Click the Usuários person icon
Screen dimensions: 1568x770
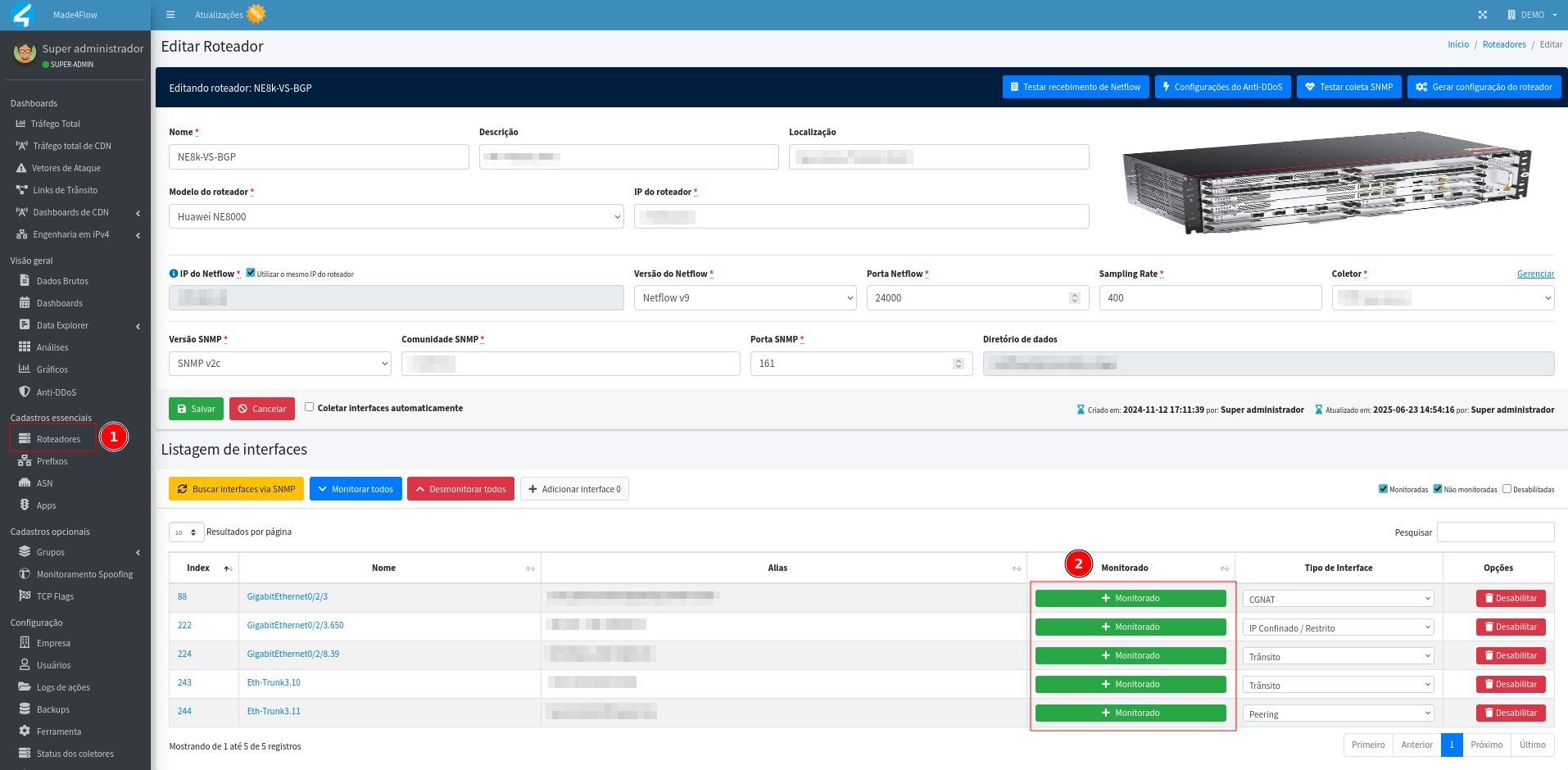point(25,664)
